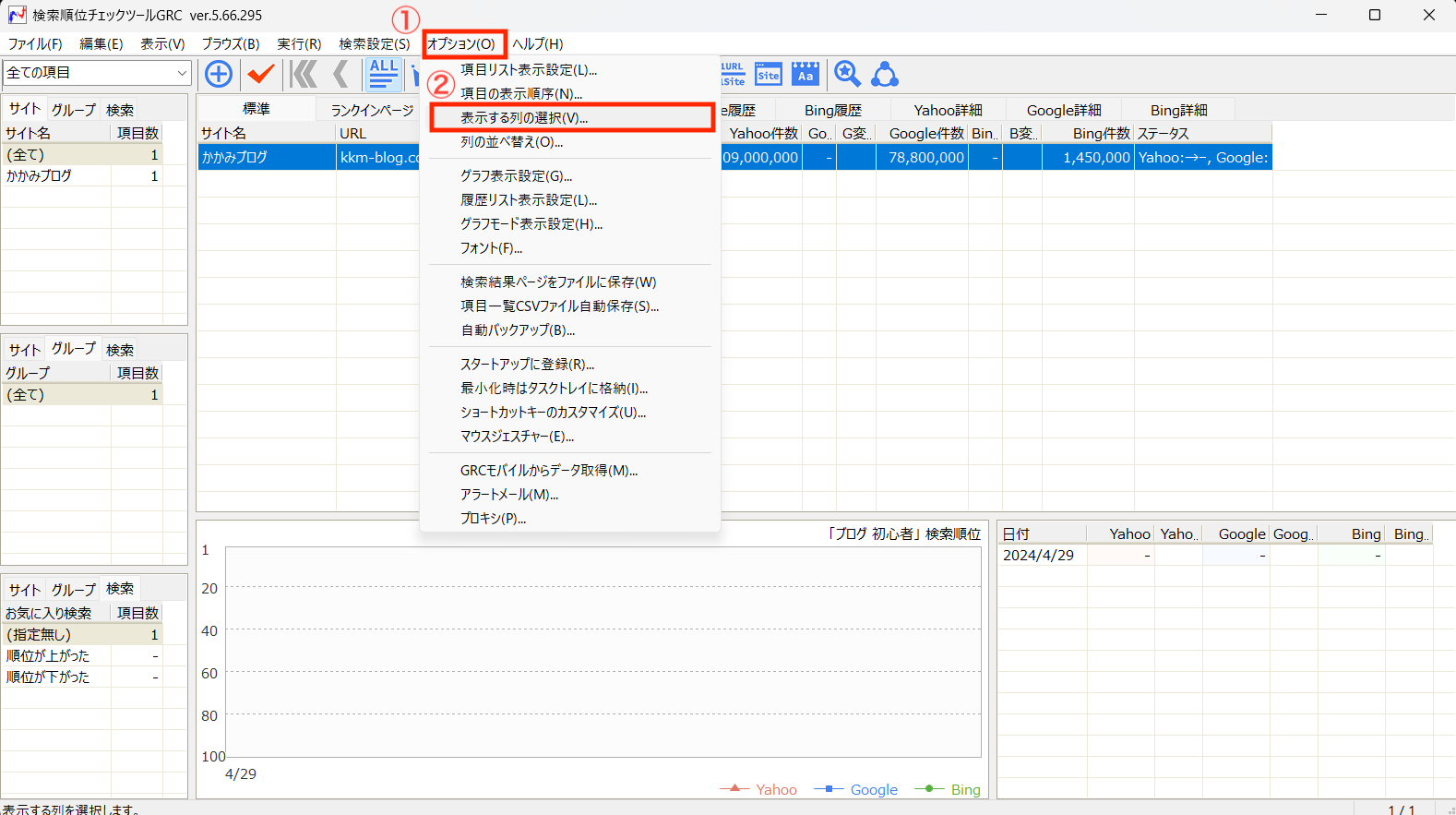This screenshot has width=1456, height=815.
Task: Switch to the Bing詳細 tab
Action: tap(1178, 110)
